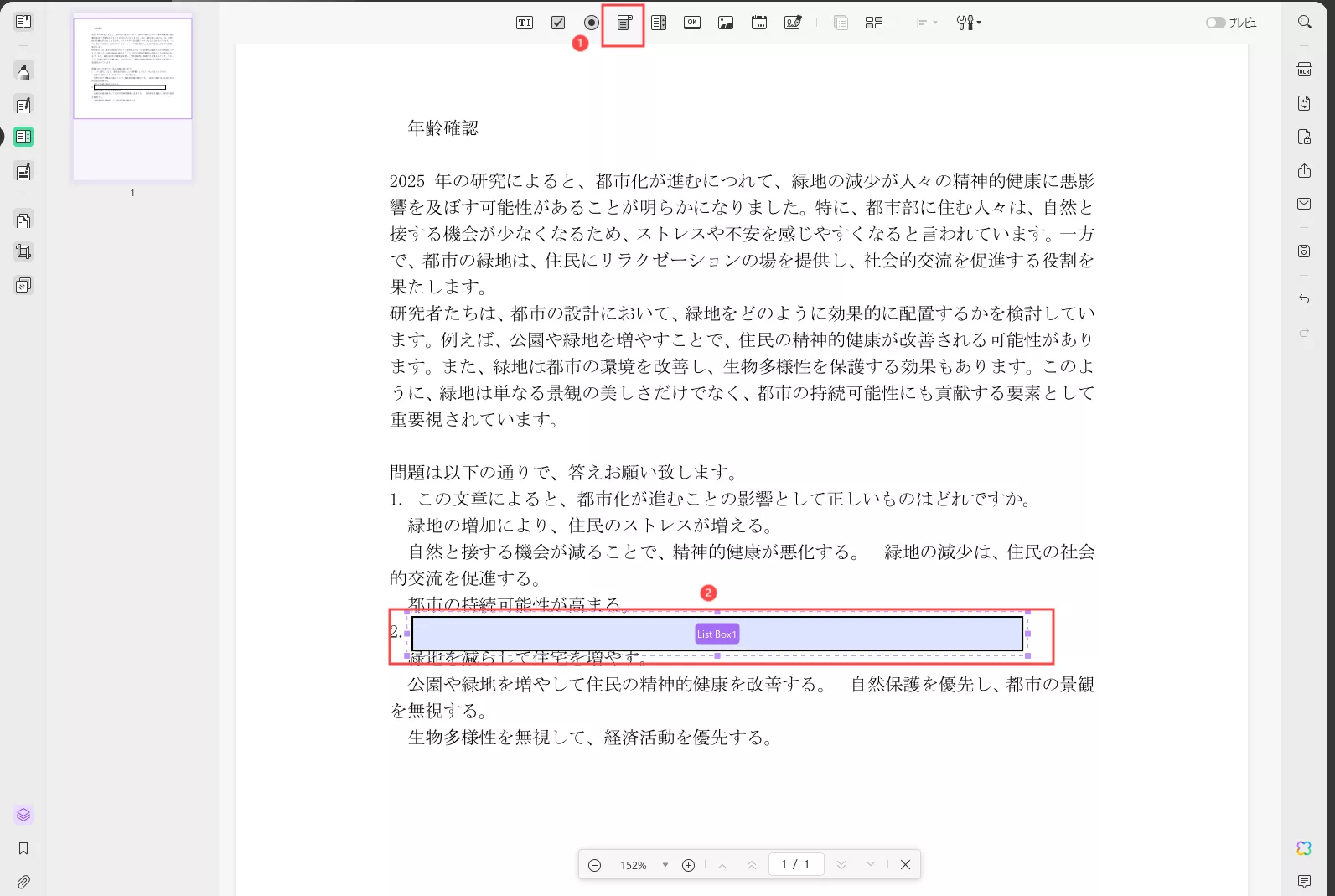Jump to the last page
Viewport: 1335px width, 896px height.
[x=871, y=865]
